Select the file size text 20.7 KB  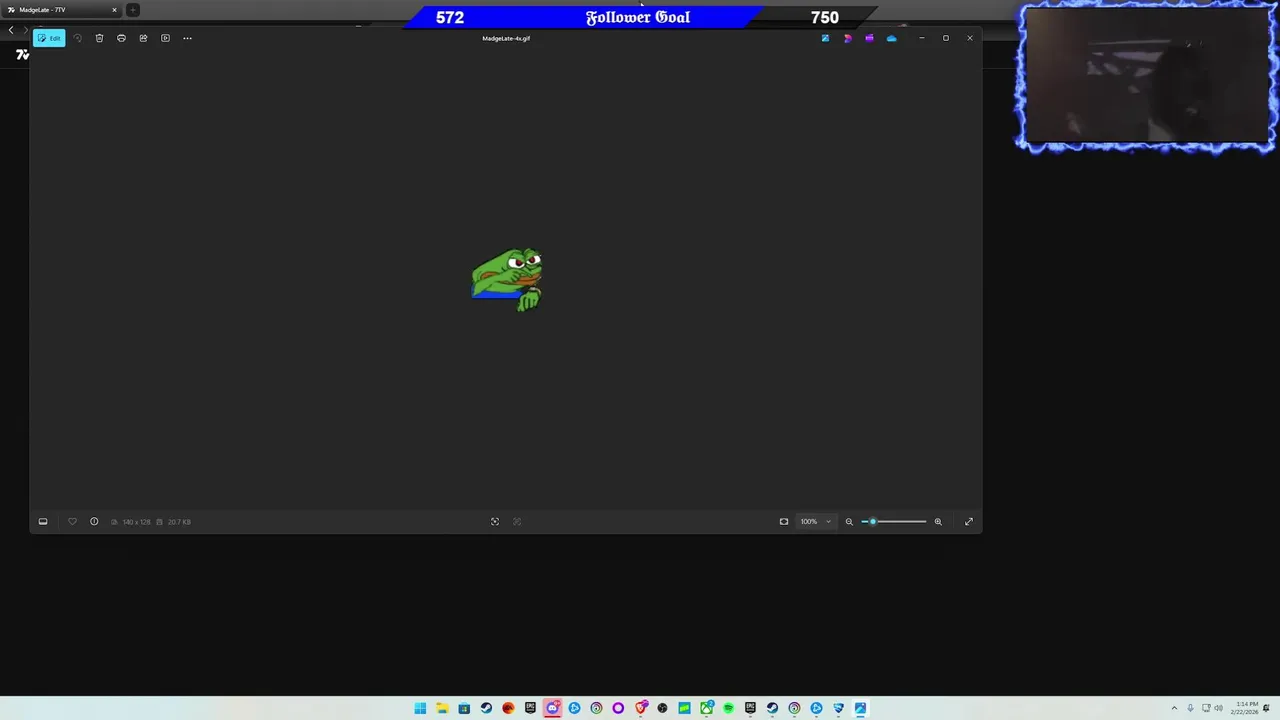(179, 521)
